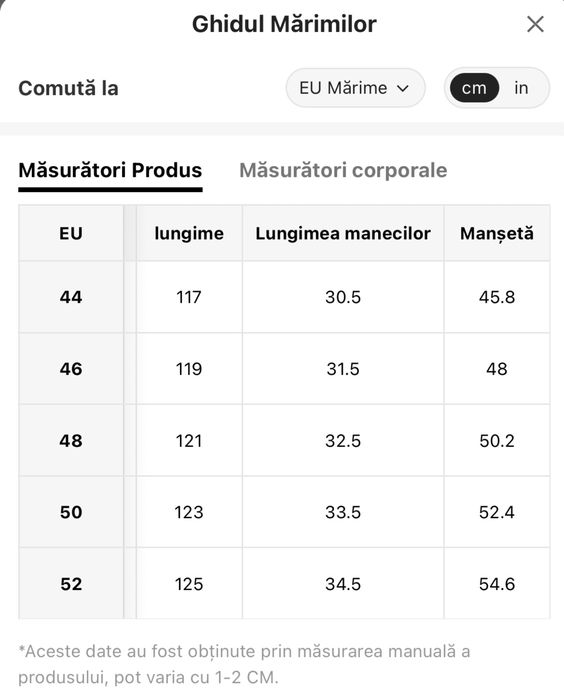Select size 46 row
Screen dimensions: 564x700
284,369
